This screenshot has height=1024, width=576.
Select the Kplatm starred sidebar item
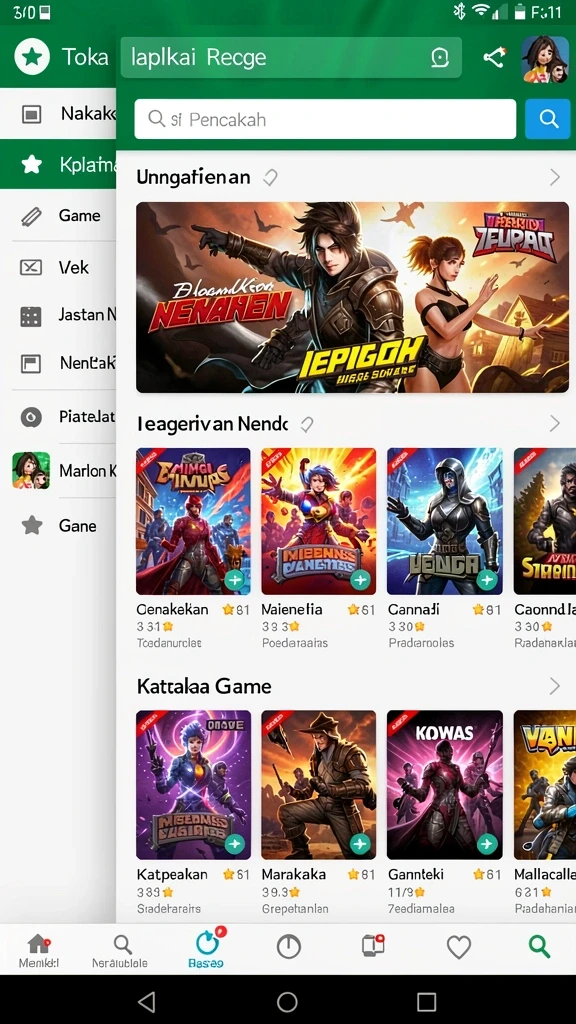tap(58, 164)
